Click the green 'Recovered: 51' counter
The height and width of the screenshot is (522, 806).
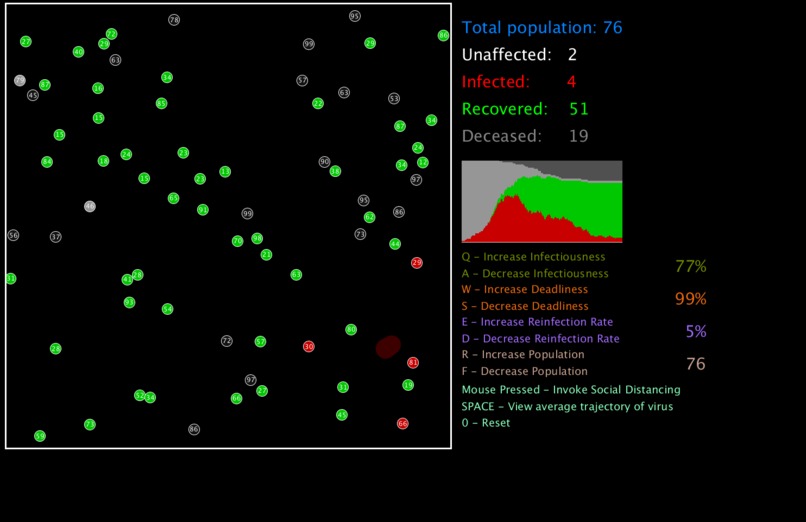click(x=525, y=109)
